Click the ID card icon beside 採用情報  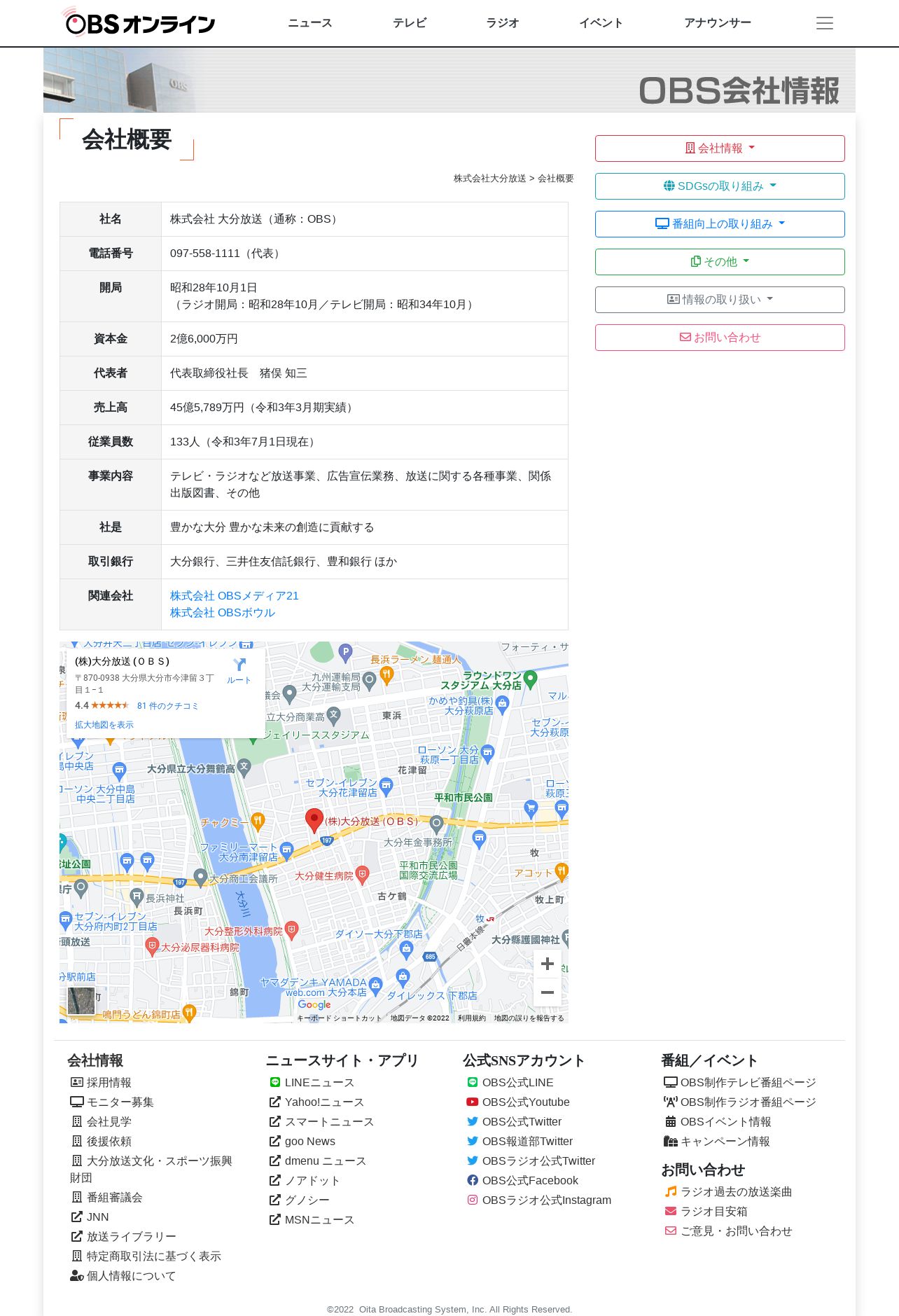click(x=77, y=1082)
